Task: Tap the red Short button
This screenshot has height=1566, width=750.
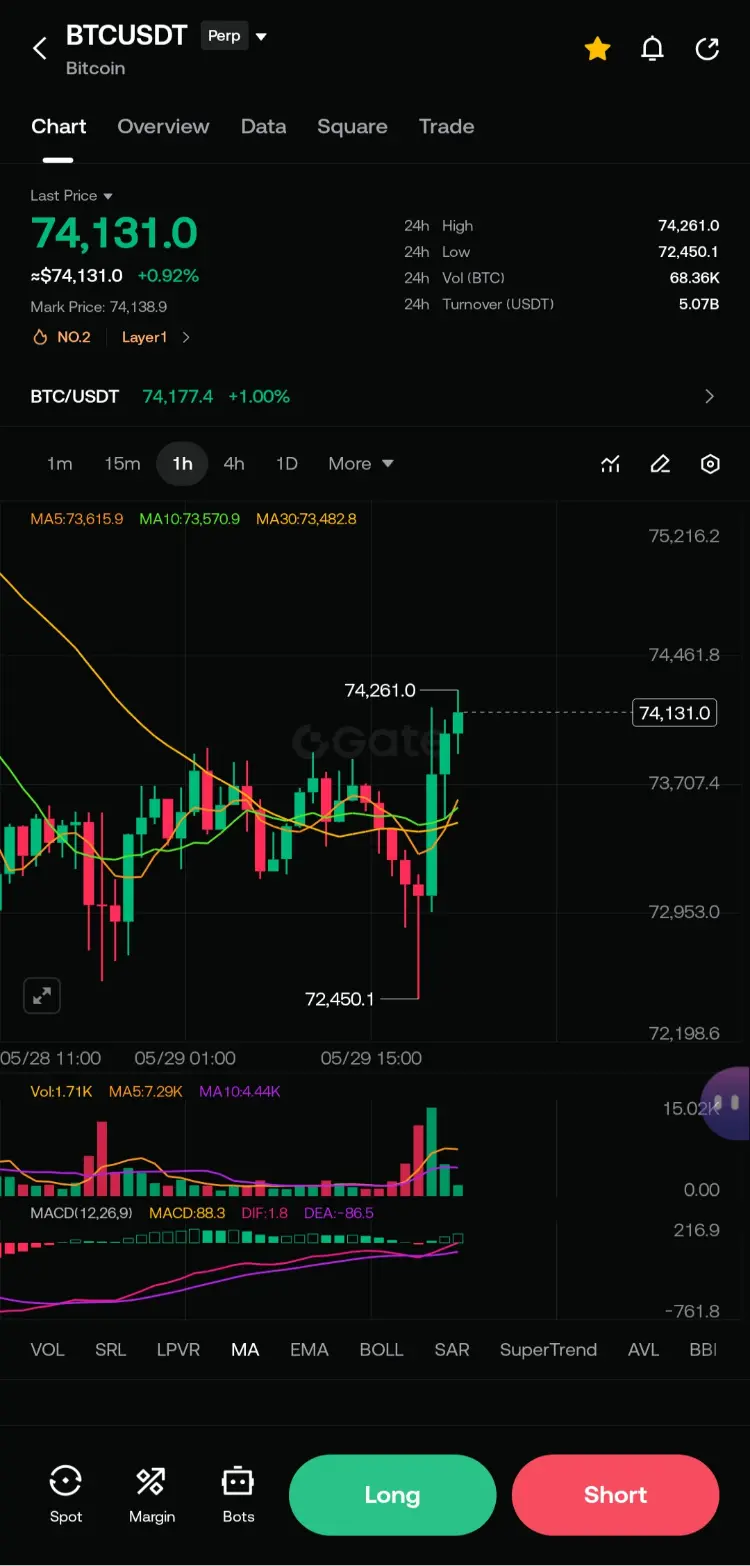Action: click(615, 1495)
